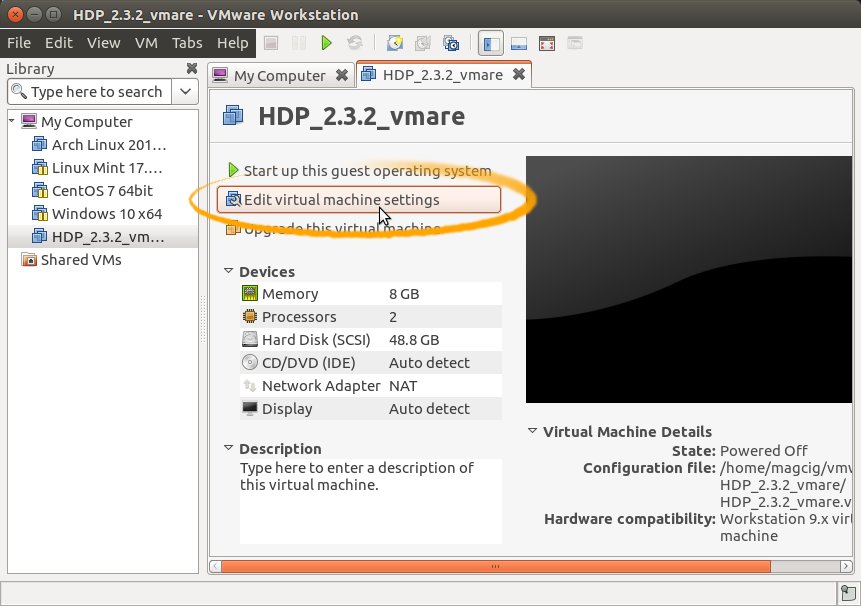Click the Hard Disk (SCSI) drive icon

[250, 340]
